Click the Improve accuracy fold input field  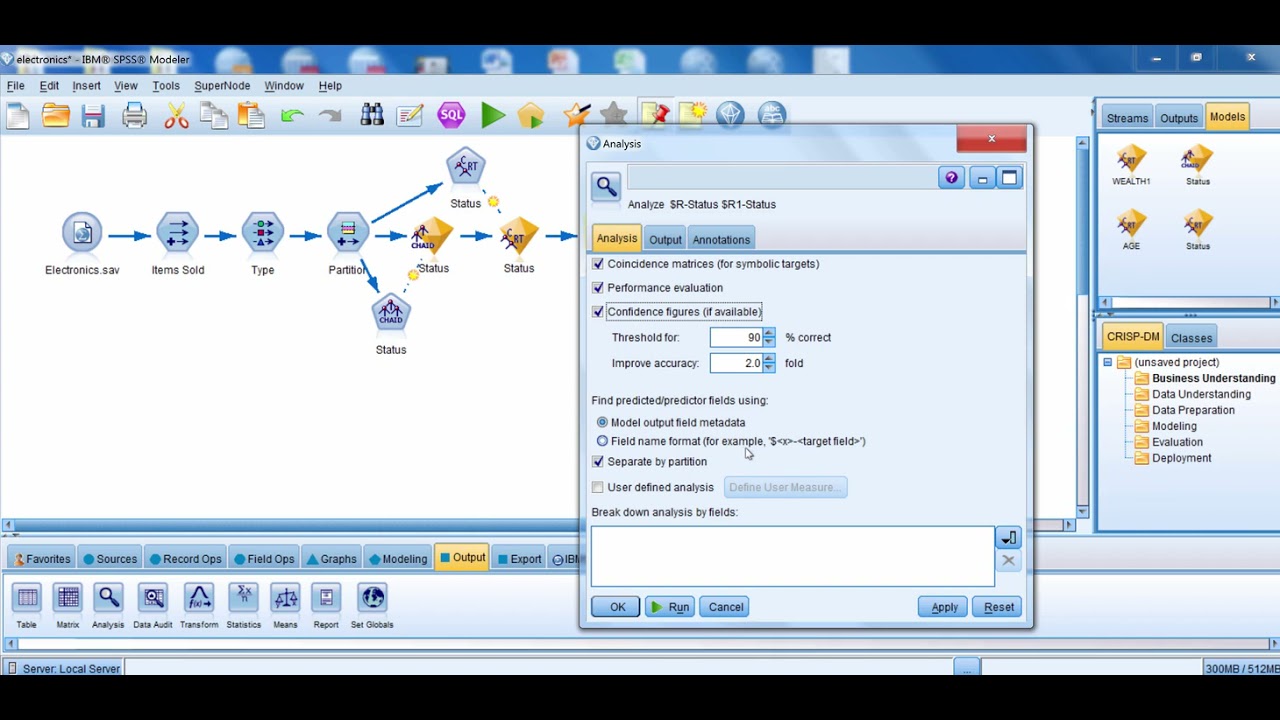pos(736,364)
